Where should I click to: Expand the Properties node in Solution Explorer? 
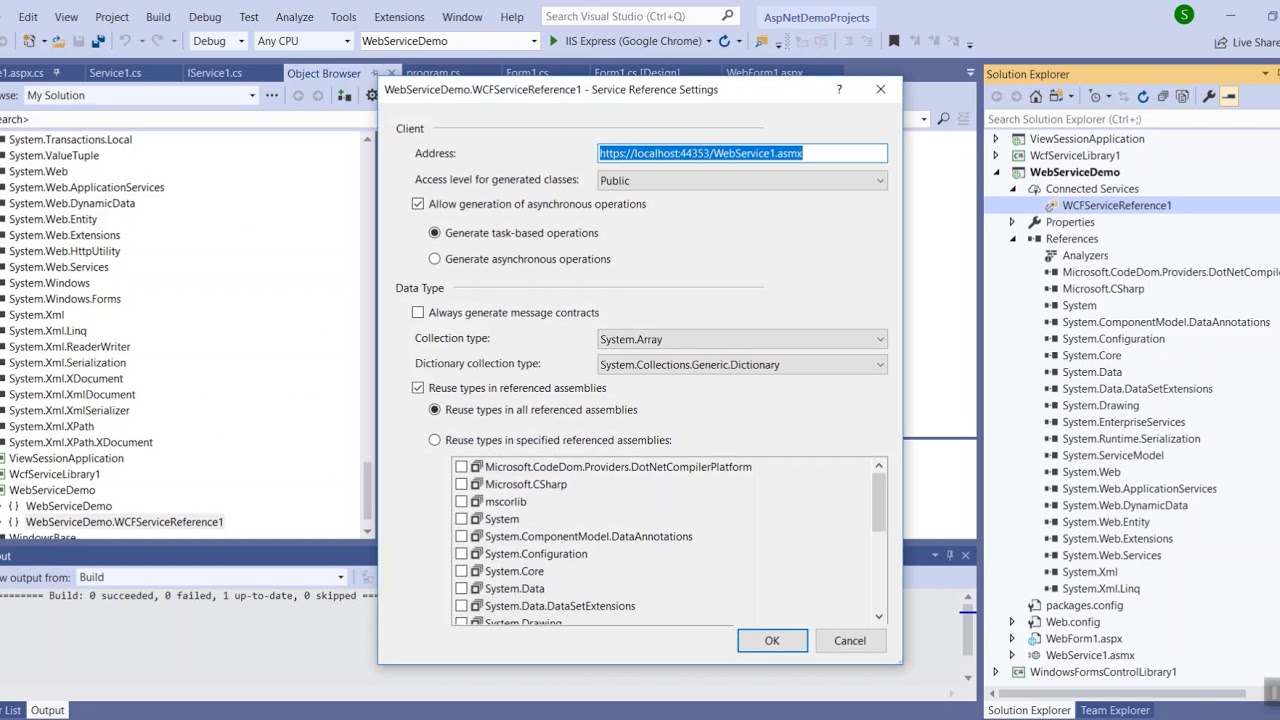coord(1012,222)
